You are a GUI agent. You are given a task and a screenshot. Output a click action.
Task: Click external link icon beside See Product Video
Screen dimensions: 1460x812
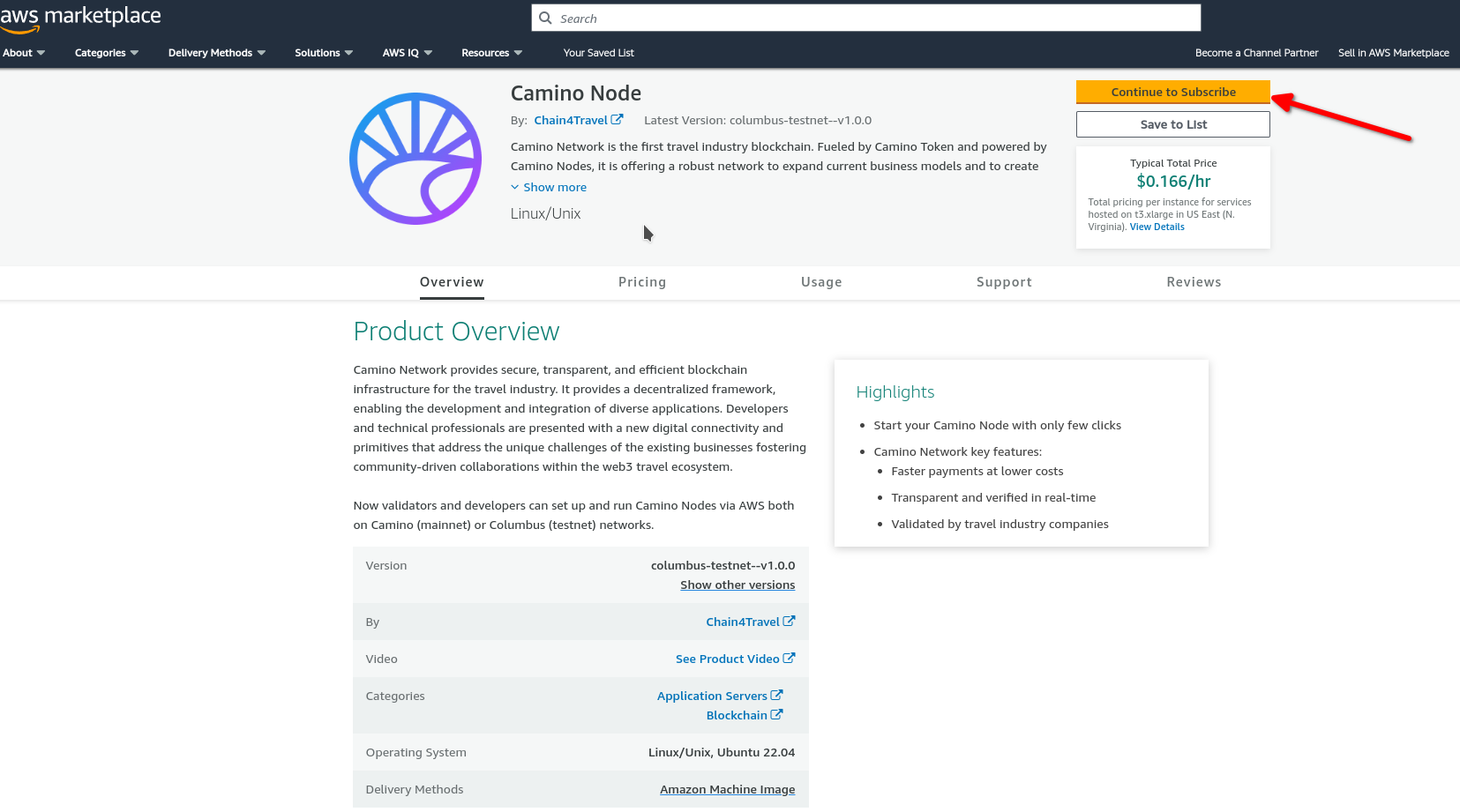[x=789, y=659]
